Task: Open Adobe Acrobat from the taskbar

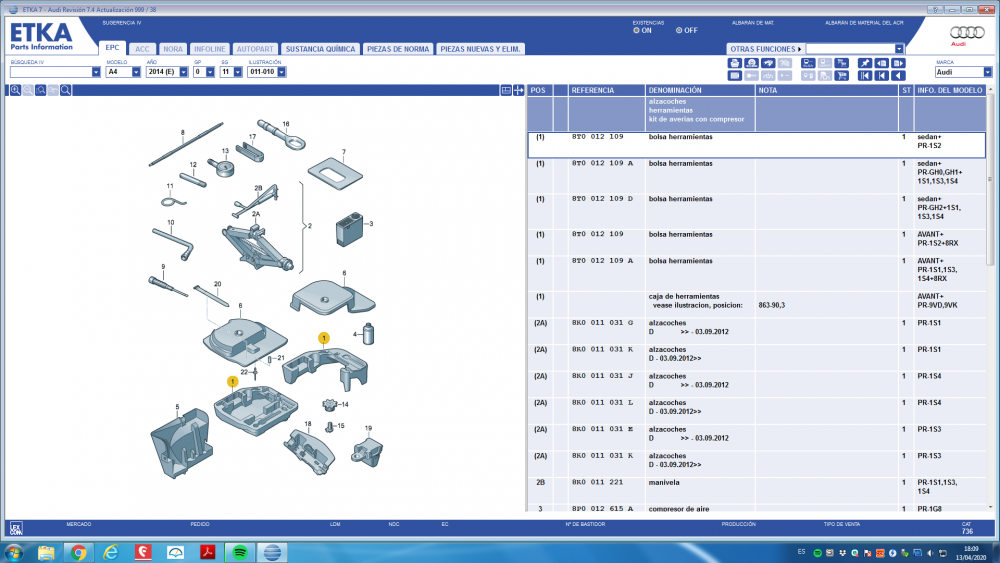Action: (207, 552)
